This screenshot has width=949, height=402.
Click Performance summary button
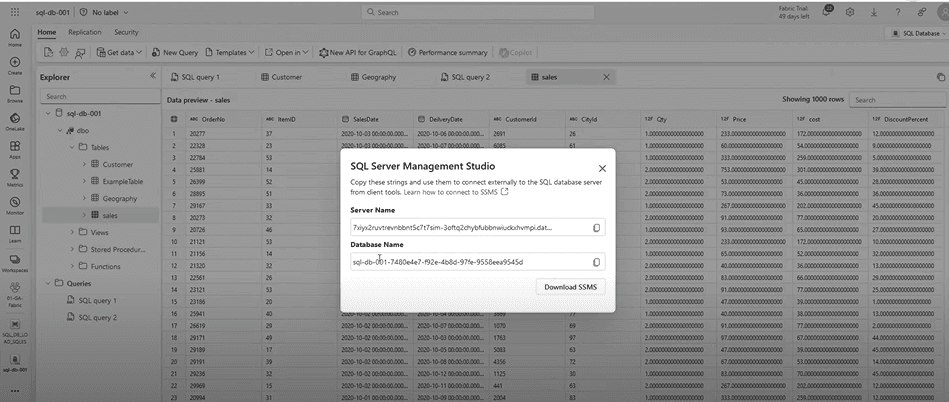(447, 53)
